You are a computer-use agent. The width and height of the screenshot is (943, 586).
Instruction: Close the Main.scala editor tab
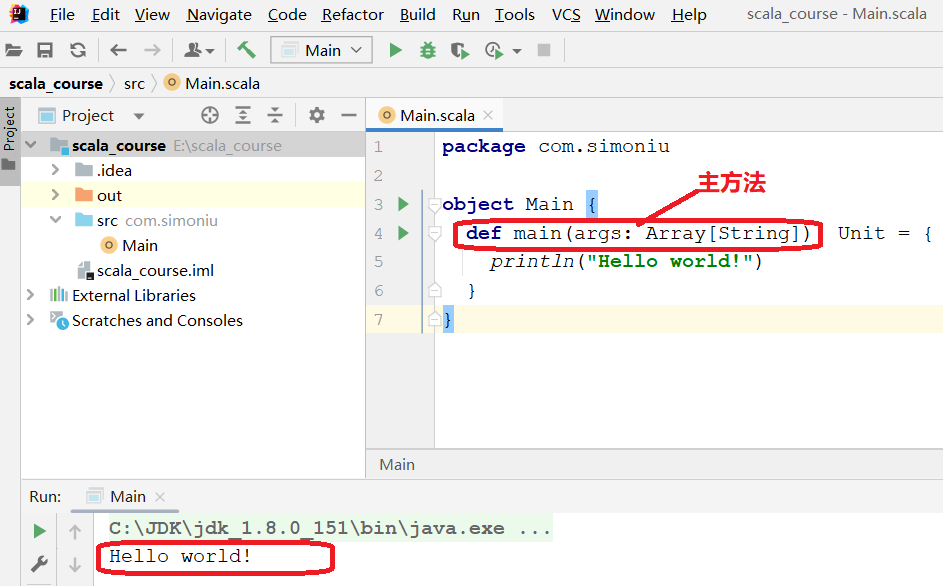(x=488, y=115)
